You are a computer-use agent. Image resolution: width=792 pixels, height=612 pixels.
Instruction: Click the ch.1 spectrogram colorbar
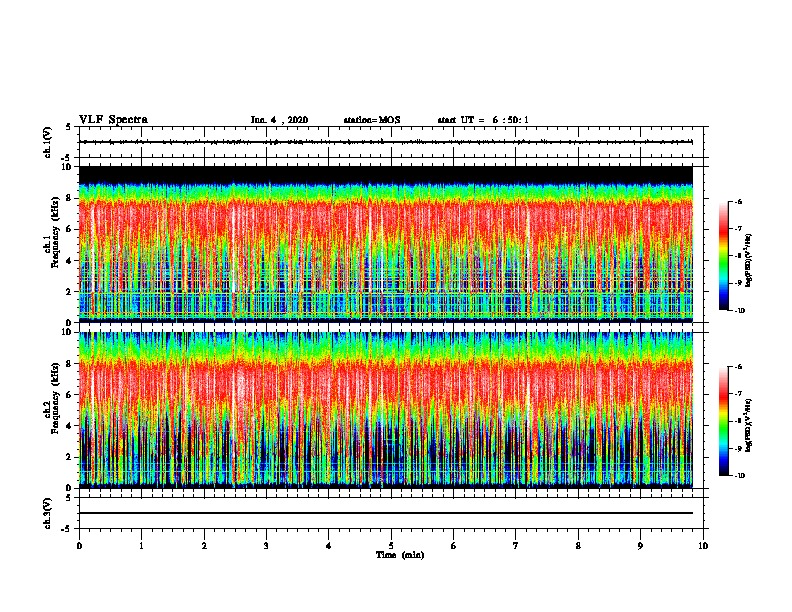(723, 256)
